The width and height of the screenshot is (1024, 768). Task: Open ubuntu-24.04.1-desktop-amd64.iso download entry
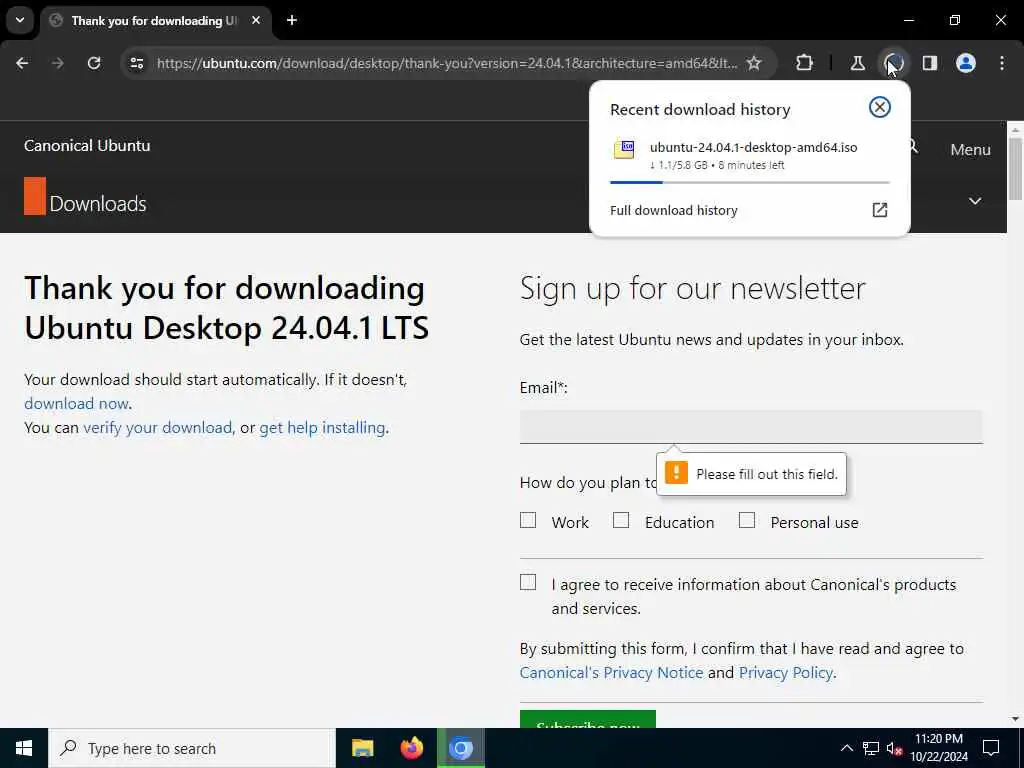point(750,155)
